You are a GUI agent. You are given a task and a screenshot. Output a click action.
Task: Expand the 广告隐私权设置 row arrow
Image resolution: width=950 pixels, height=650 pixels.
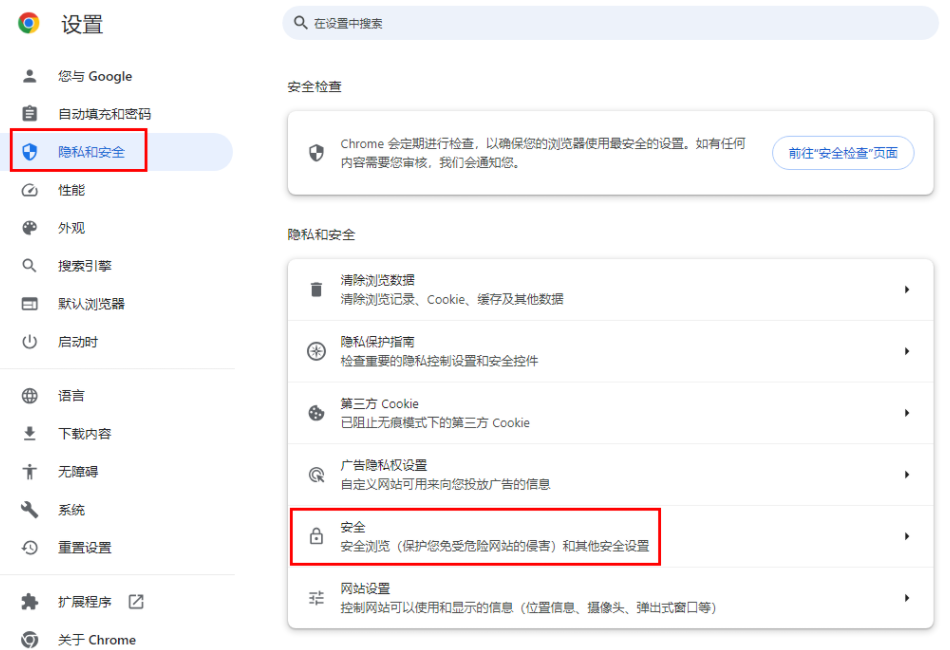click(907, 475)
